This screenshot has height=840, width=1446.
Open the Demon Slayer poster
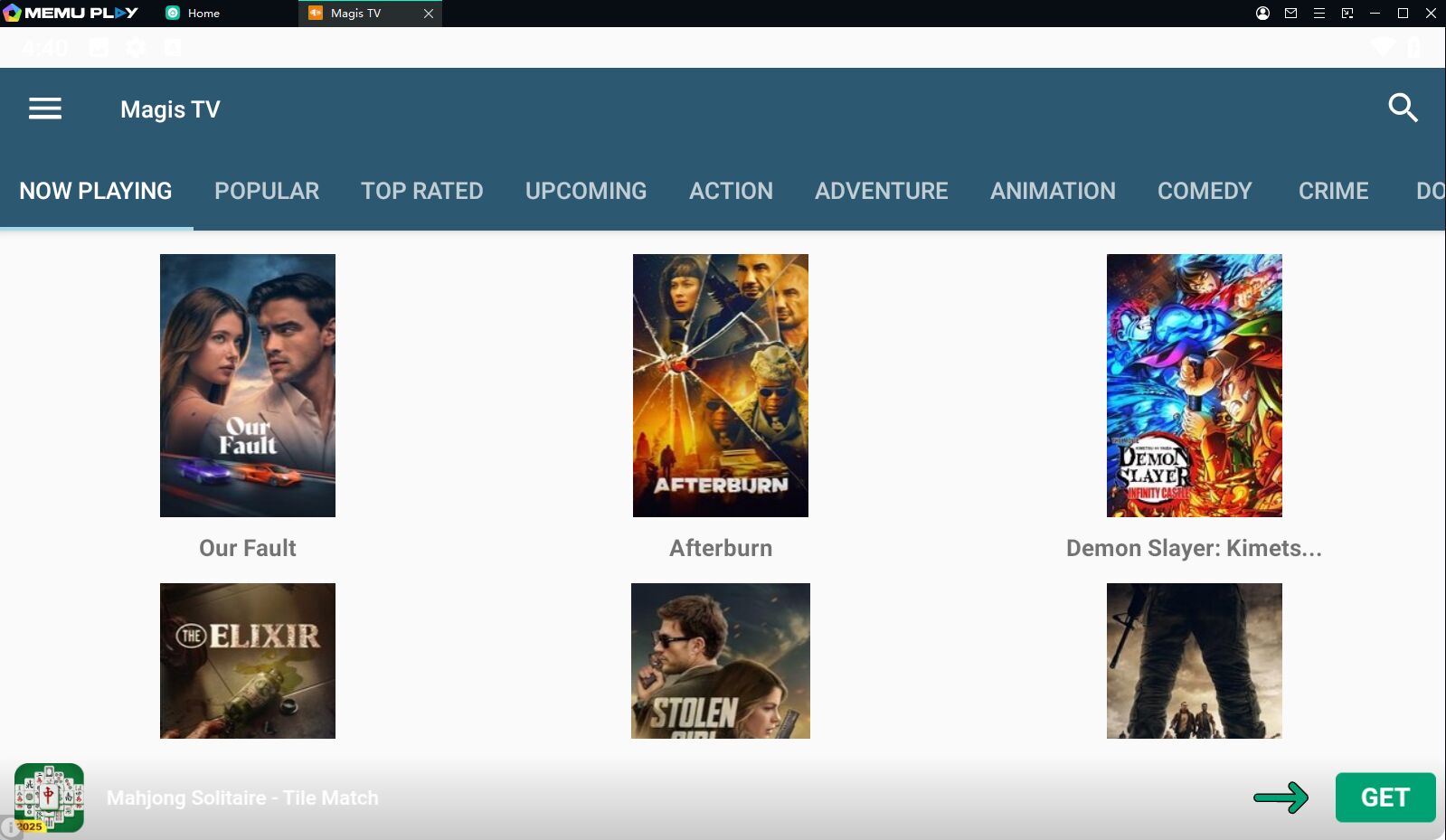(x=1194, y=385)
